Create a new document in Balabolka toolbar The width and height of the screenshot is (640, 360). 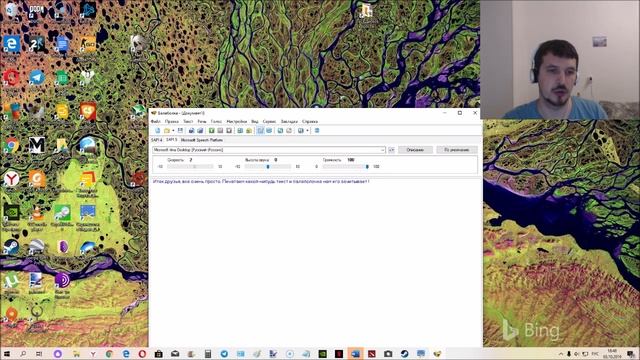pyautogui.click(x=158, y=131)
